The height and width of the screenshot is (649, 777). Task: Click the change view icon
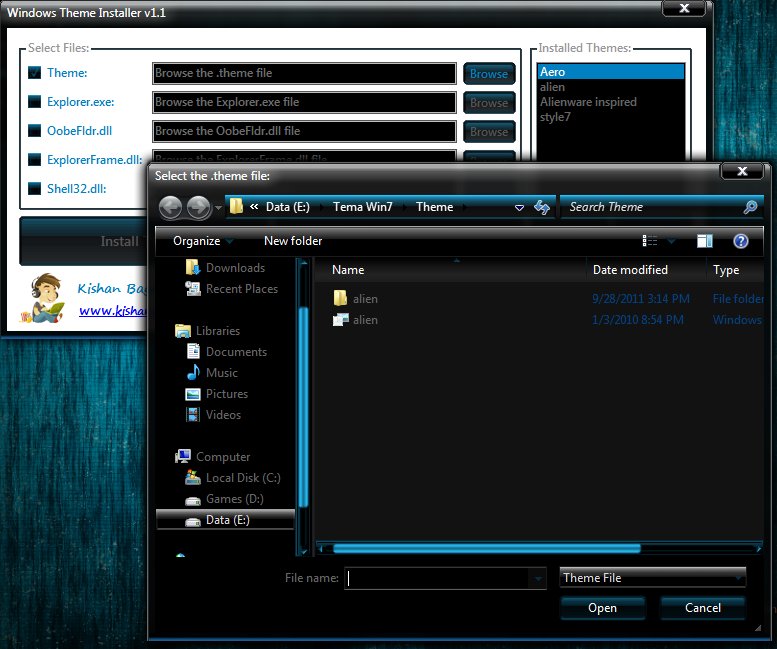click(650, 241)
